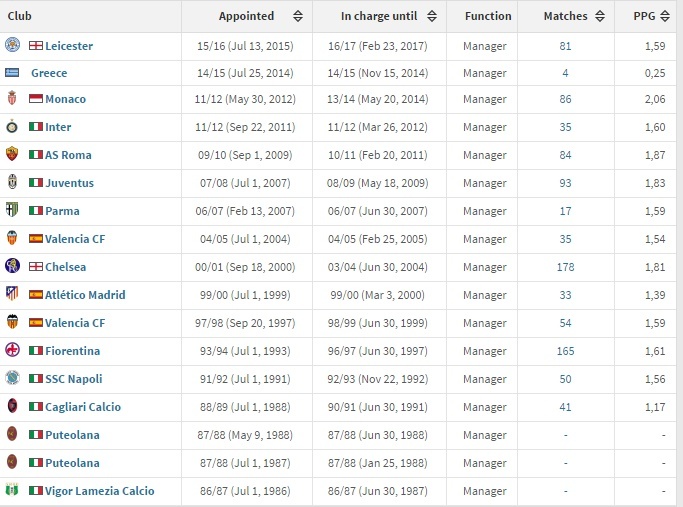Open the Valencia CF 04/05 club link
The height and width of the screenshot is (507, 683).
click(x=75, y=239)
